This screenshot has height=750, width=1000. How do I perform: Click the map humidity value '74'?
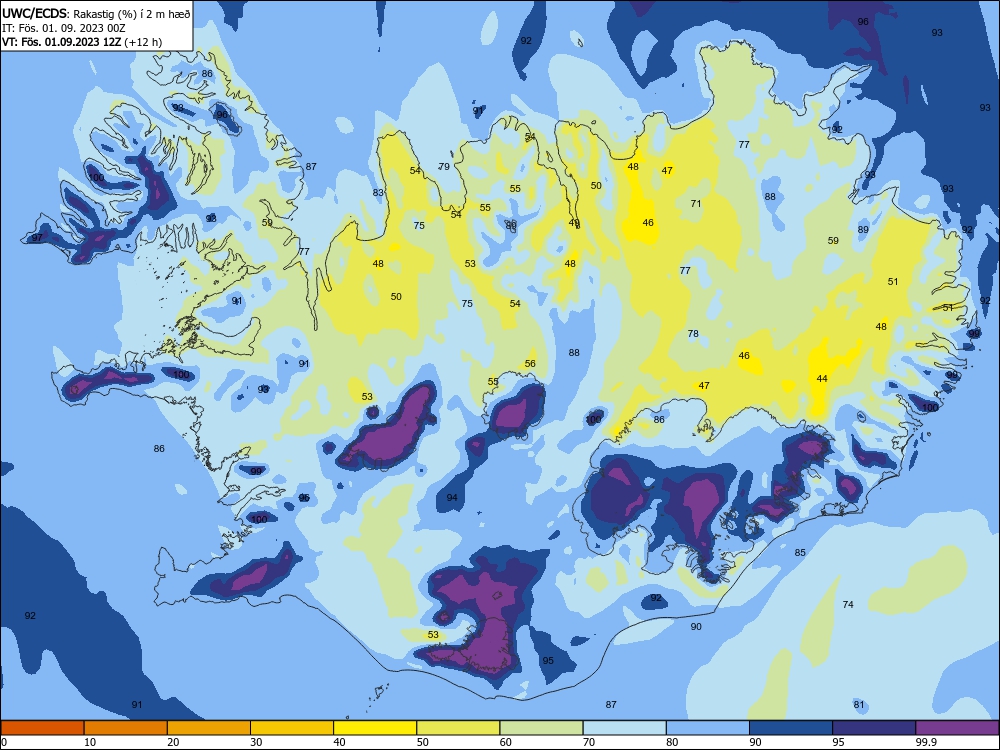[848, 605]
